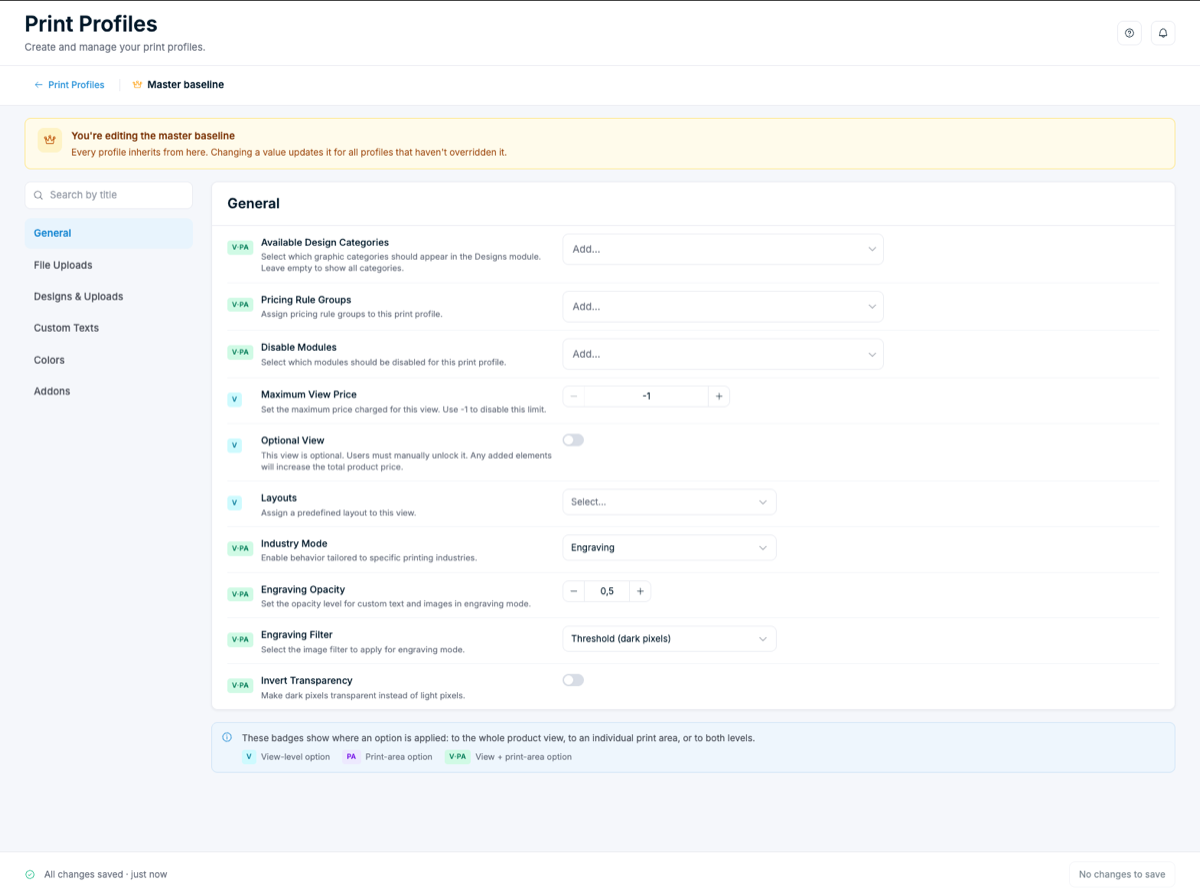This screenshot has width=1200, height=896.
Task: Click the V·PA badge for Available Design Categories
Action: 240,247
